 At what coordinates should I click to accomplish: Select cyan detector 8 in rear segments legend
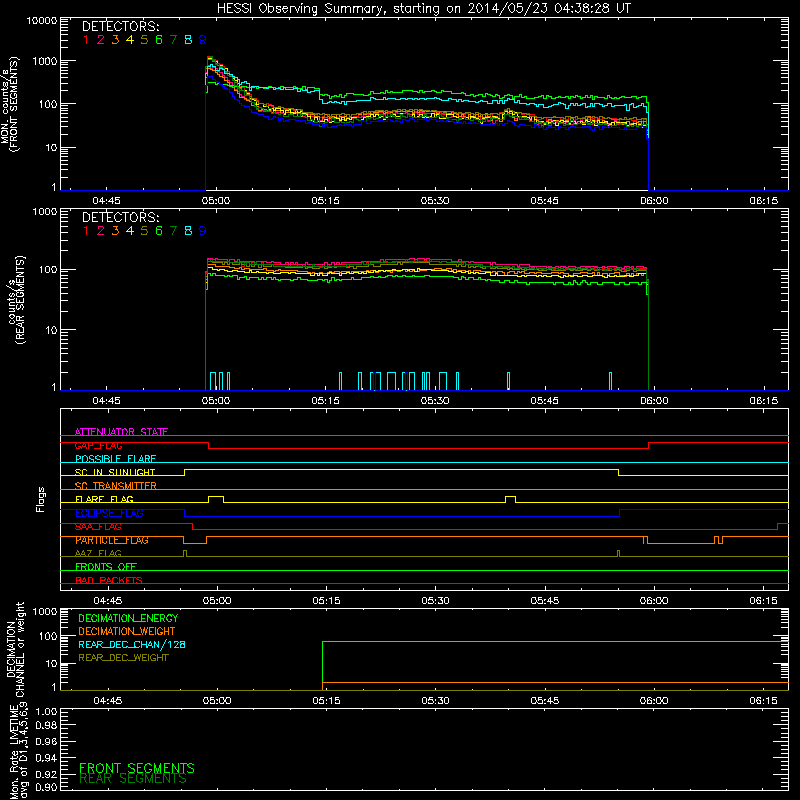[188, 231]
